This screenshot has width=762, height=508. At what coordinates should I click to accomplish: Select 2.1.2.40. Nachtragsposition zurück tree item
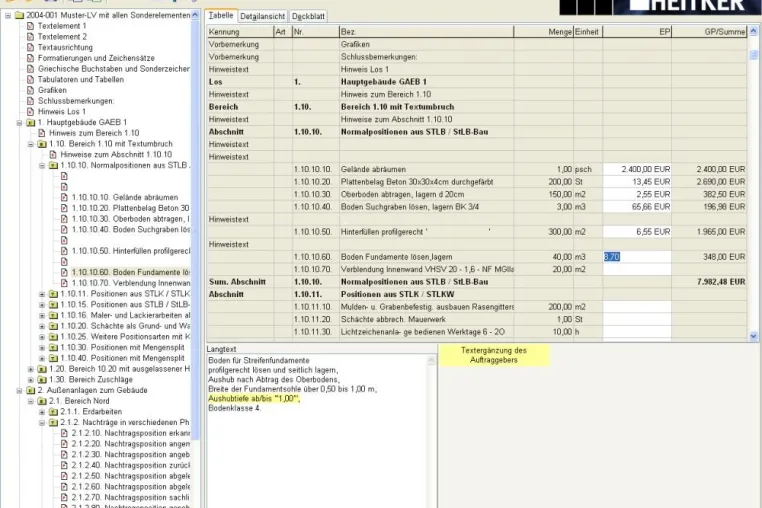pyautogui.click(x=131, y=465)
